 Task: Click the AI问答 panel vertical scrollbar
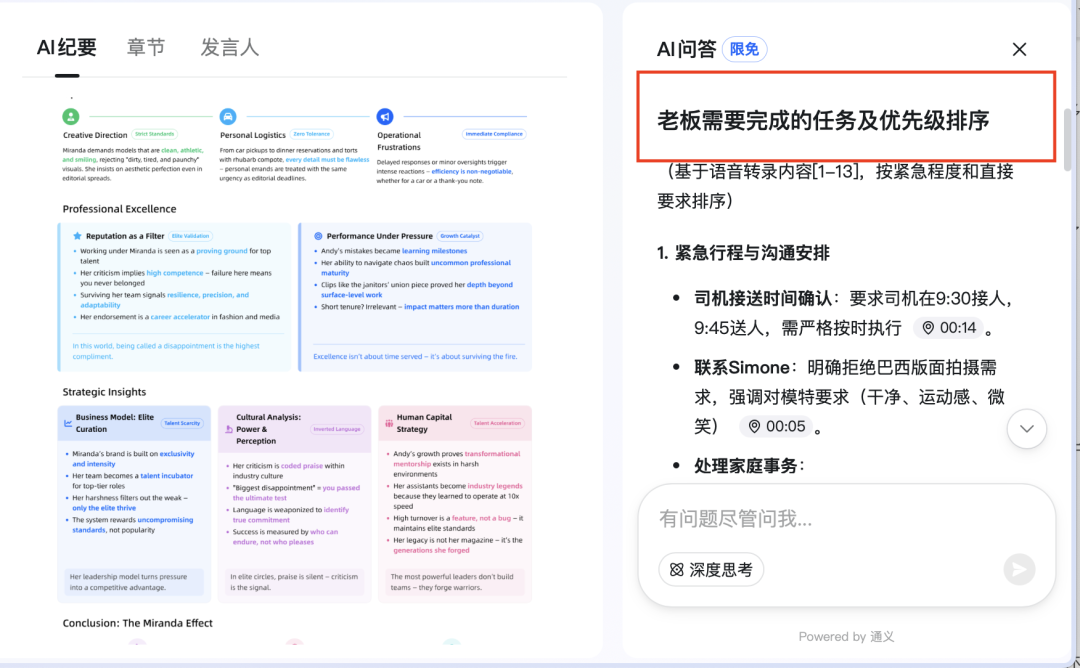[x=1068, y=140]
